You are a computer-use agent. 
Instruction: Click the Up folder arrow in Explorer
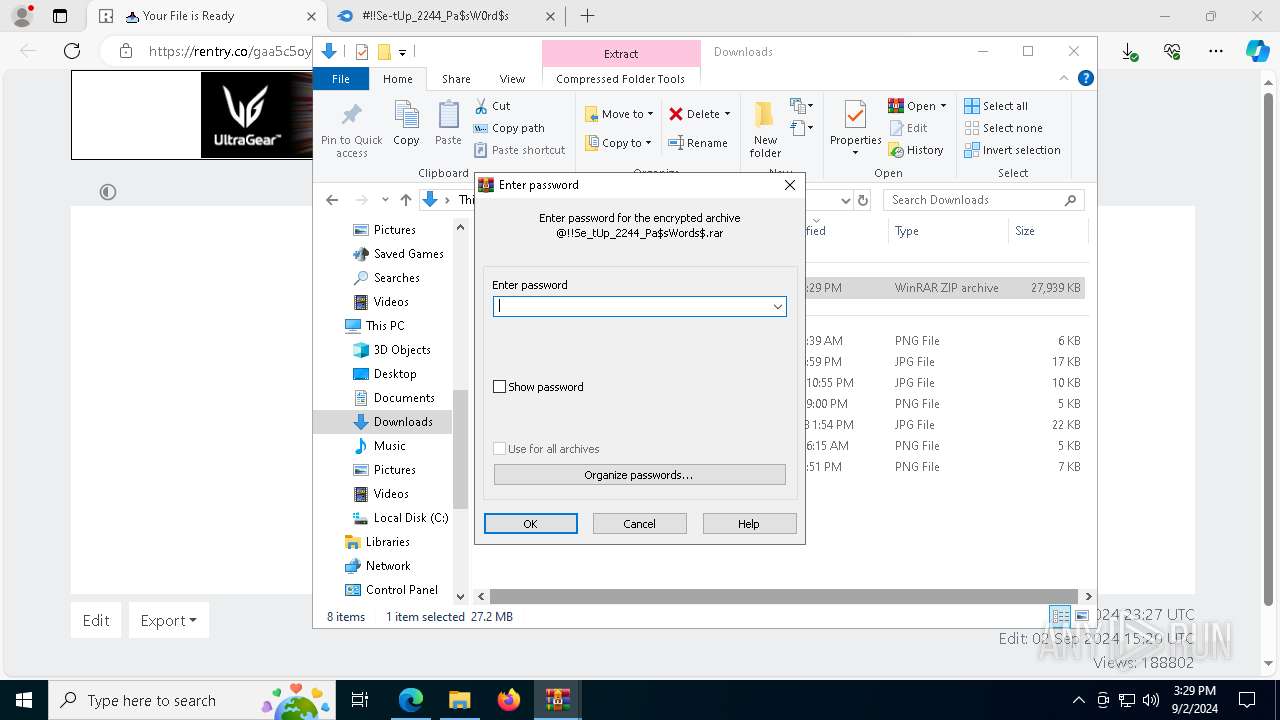(405, 200)
